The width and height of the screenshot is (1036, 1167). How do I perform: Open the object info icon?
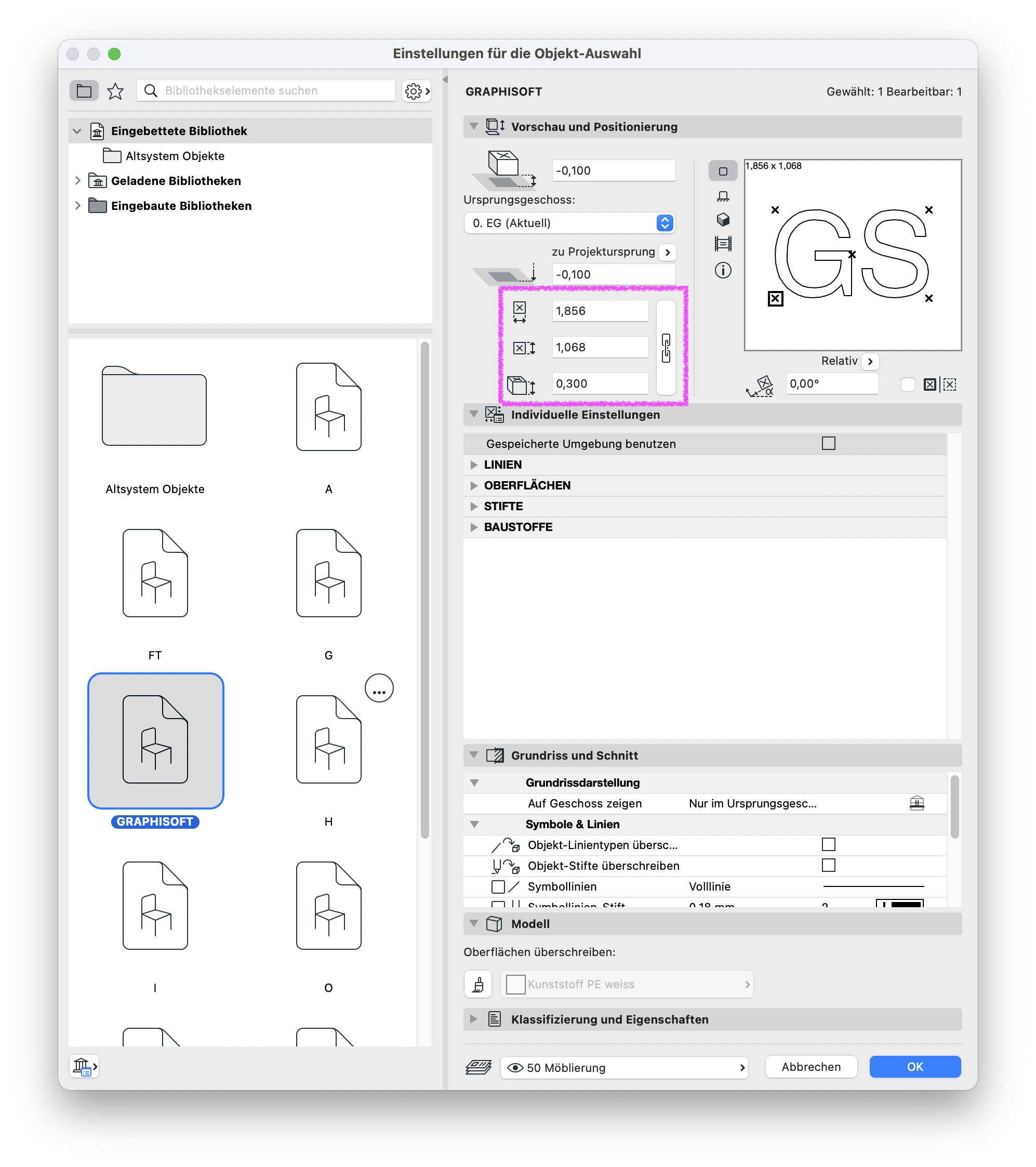point(723,270)
